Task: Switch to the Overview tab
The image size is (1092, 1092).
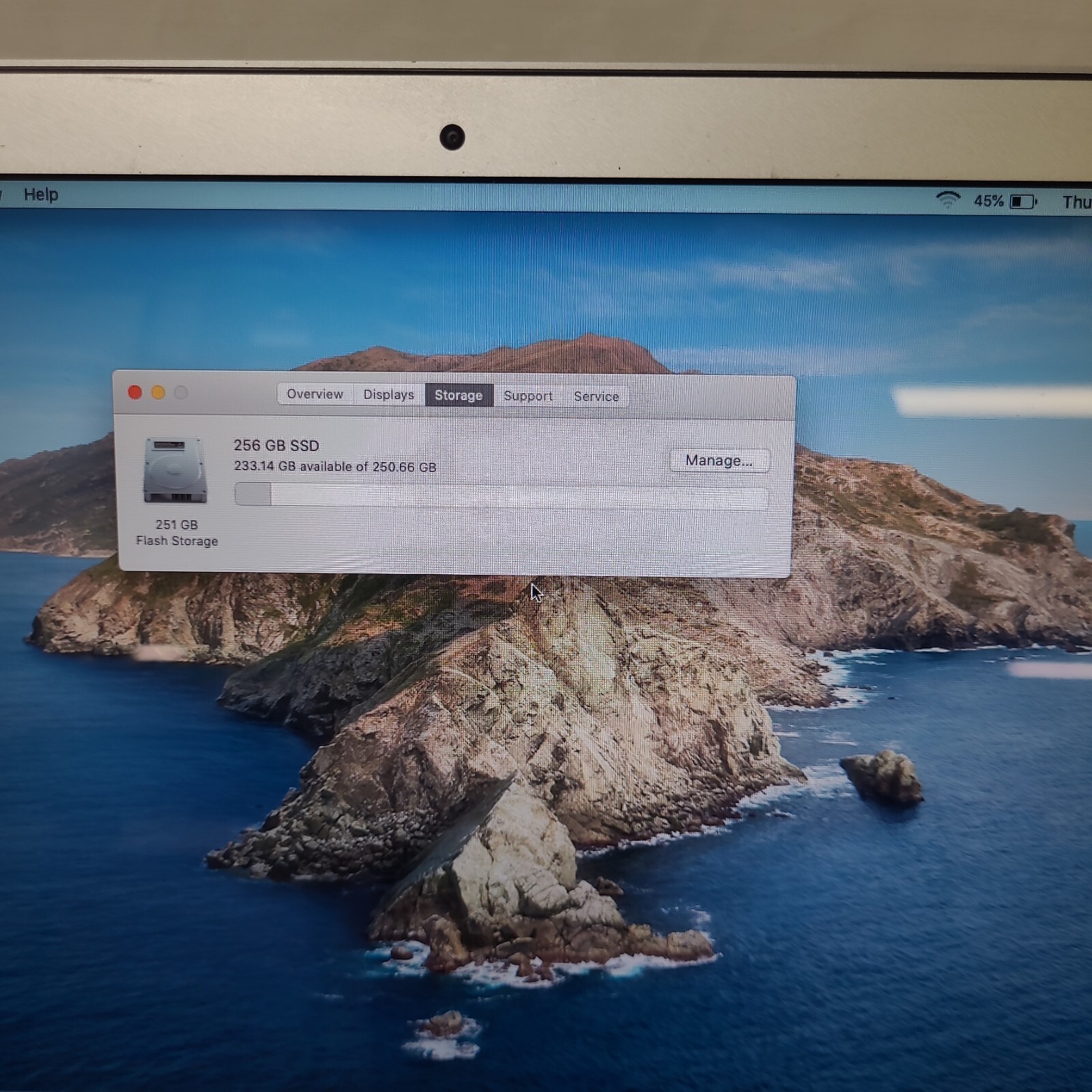Action: pos(315,394)
